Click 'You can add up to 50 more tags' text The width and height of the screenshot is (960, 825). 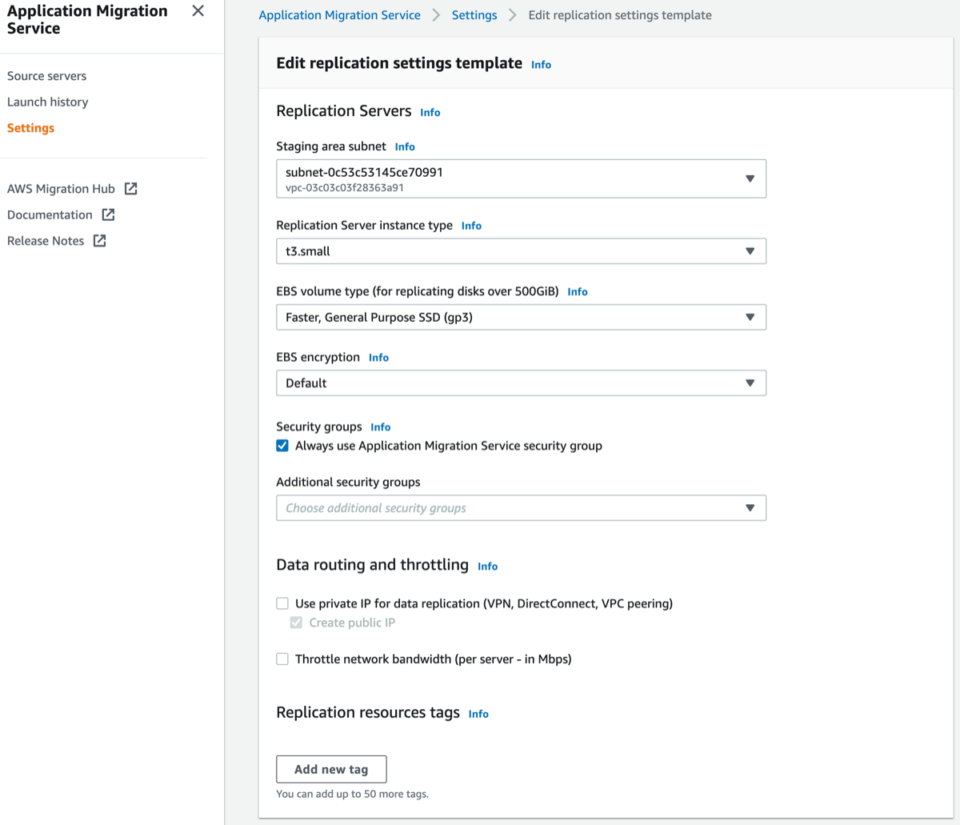click(352, 794)
